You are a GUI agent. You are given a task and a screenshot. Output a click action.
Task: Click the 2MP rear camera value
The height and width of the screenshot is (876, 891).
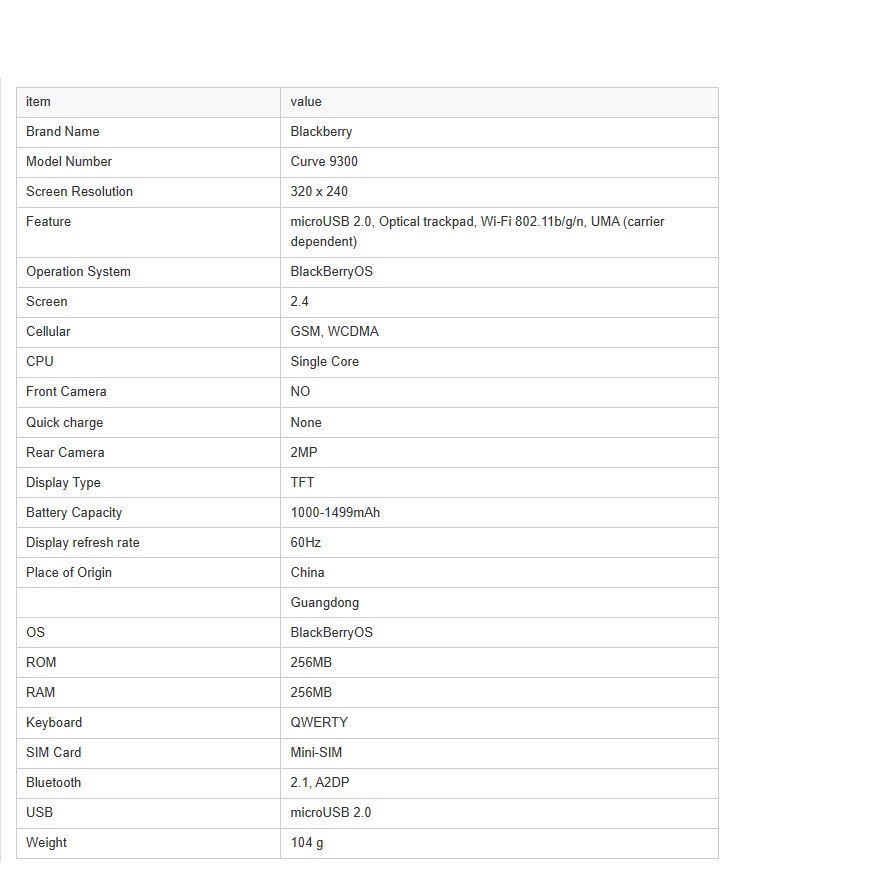click(x=304, y=453)
